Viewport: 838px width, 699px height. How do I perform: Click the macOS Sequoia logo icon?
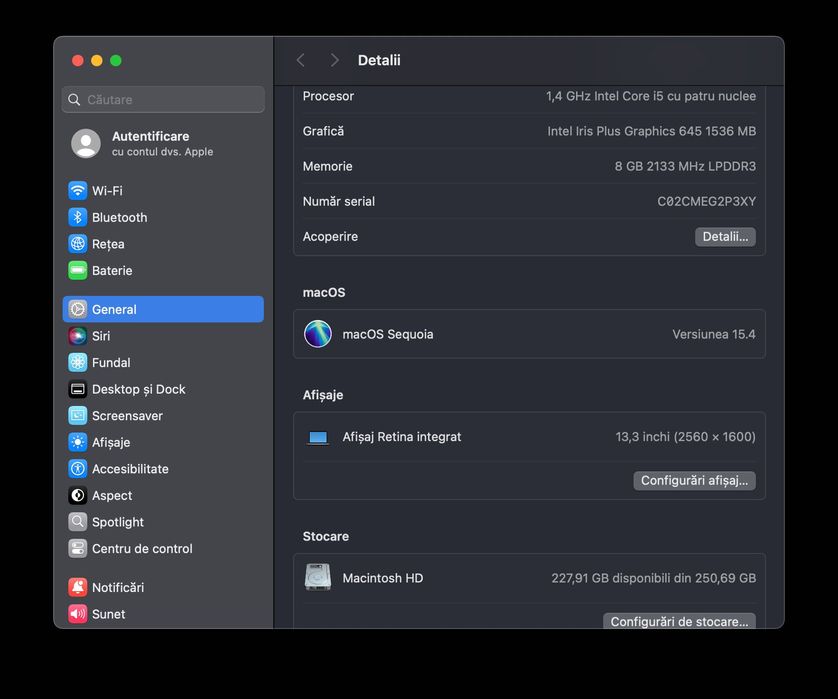click(318, 334)
